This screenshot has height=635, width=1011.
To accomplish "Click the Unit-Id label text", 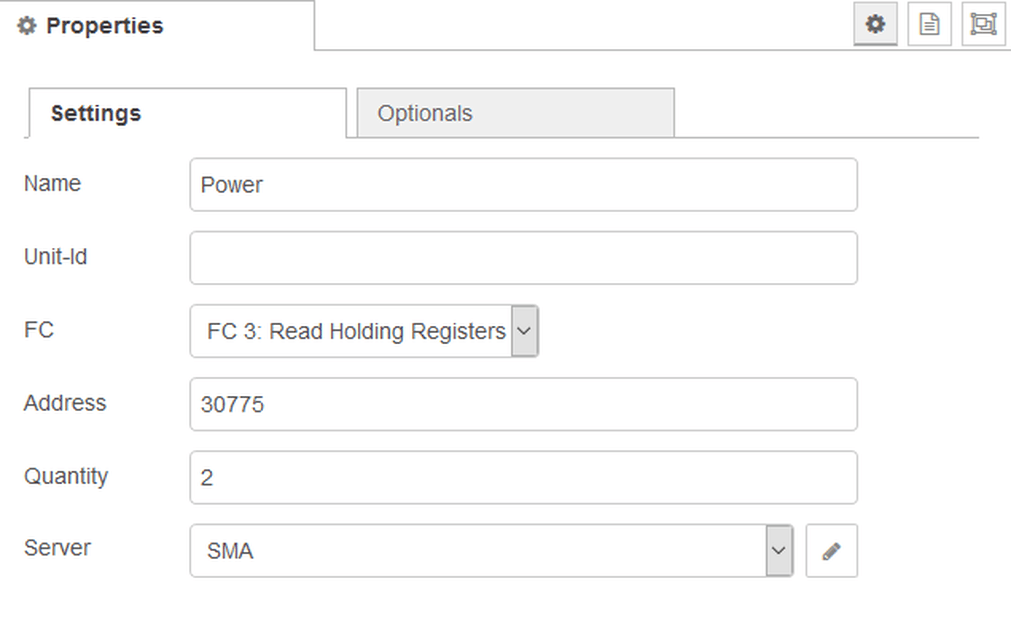I will [56, 257].
